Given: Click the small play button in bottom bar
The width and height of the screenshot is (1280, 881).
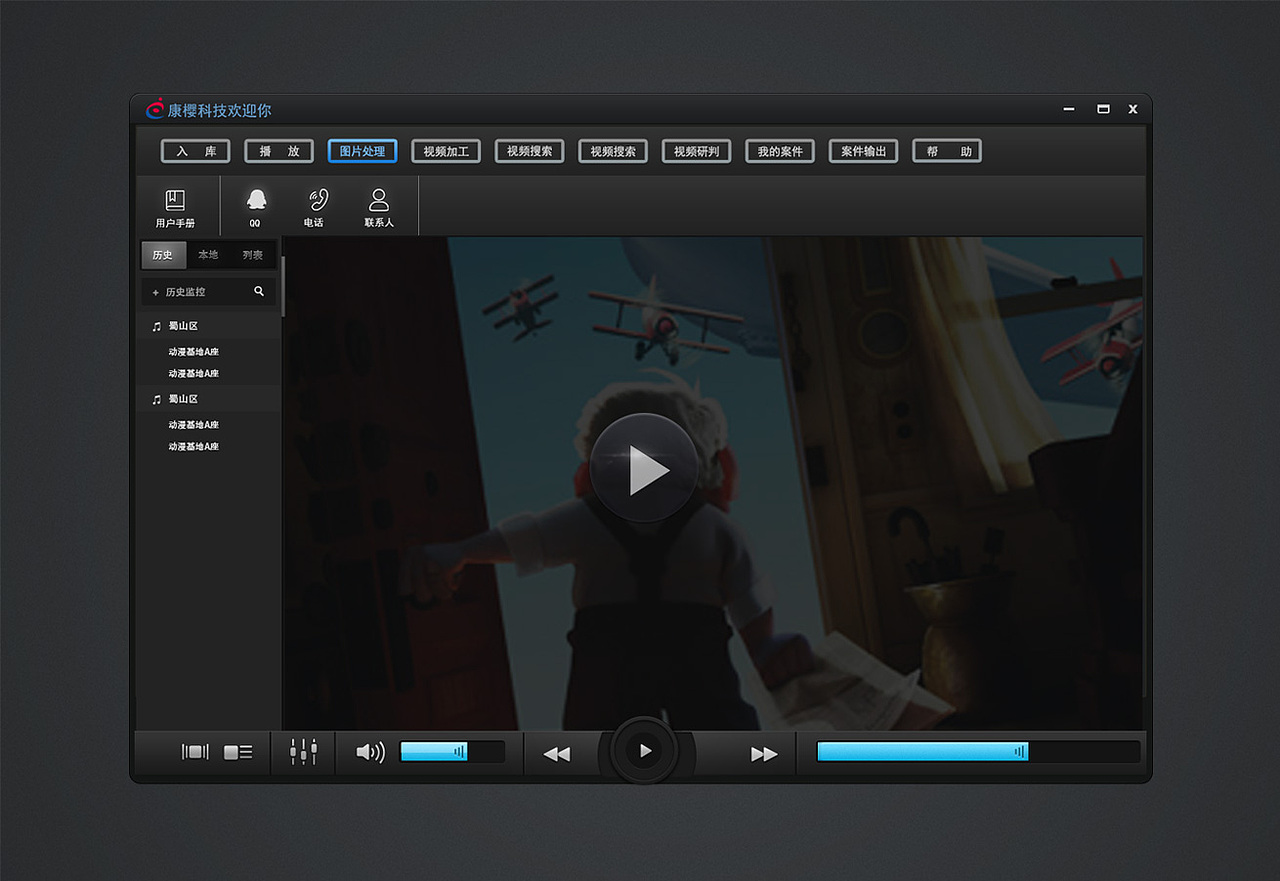Looking at the screenshot, I should [645, 750].
